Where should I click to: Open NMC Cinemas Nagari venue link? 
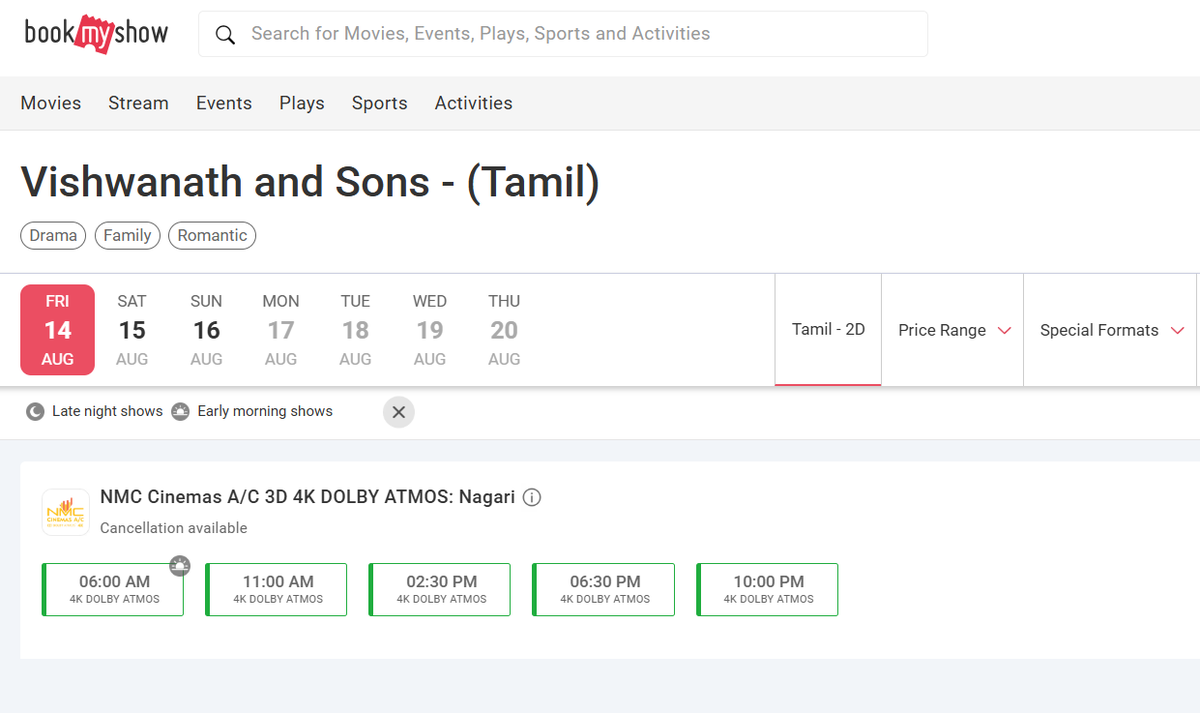307,497
